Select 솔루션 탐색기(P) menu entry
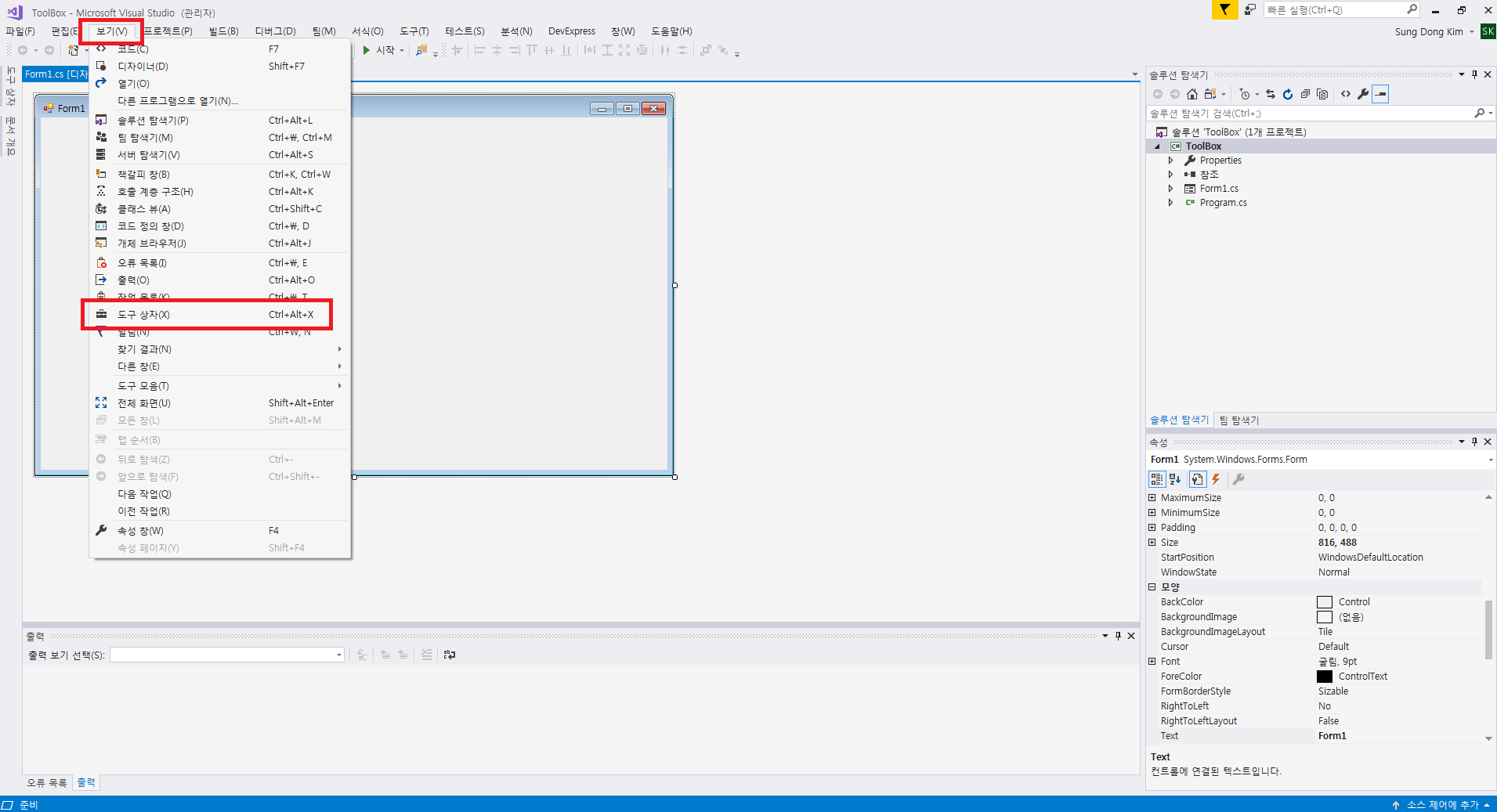Image resolution: width=1497 pixels, height=812 pixels. [x=220, y=121]
